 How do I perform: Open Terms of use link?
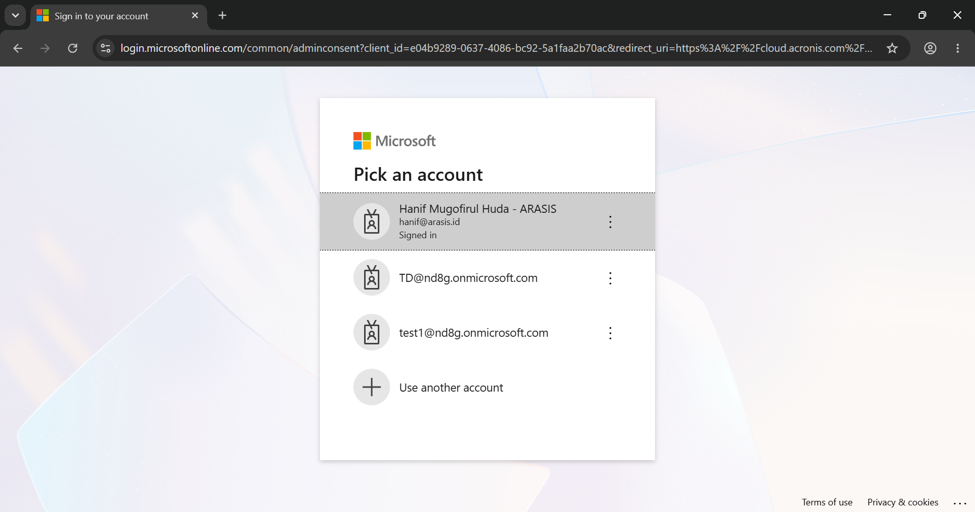point(826,502)
